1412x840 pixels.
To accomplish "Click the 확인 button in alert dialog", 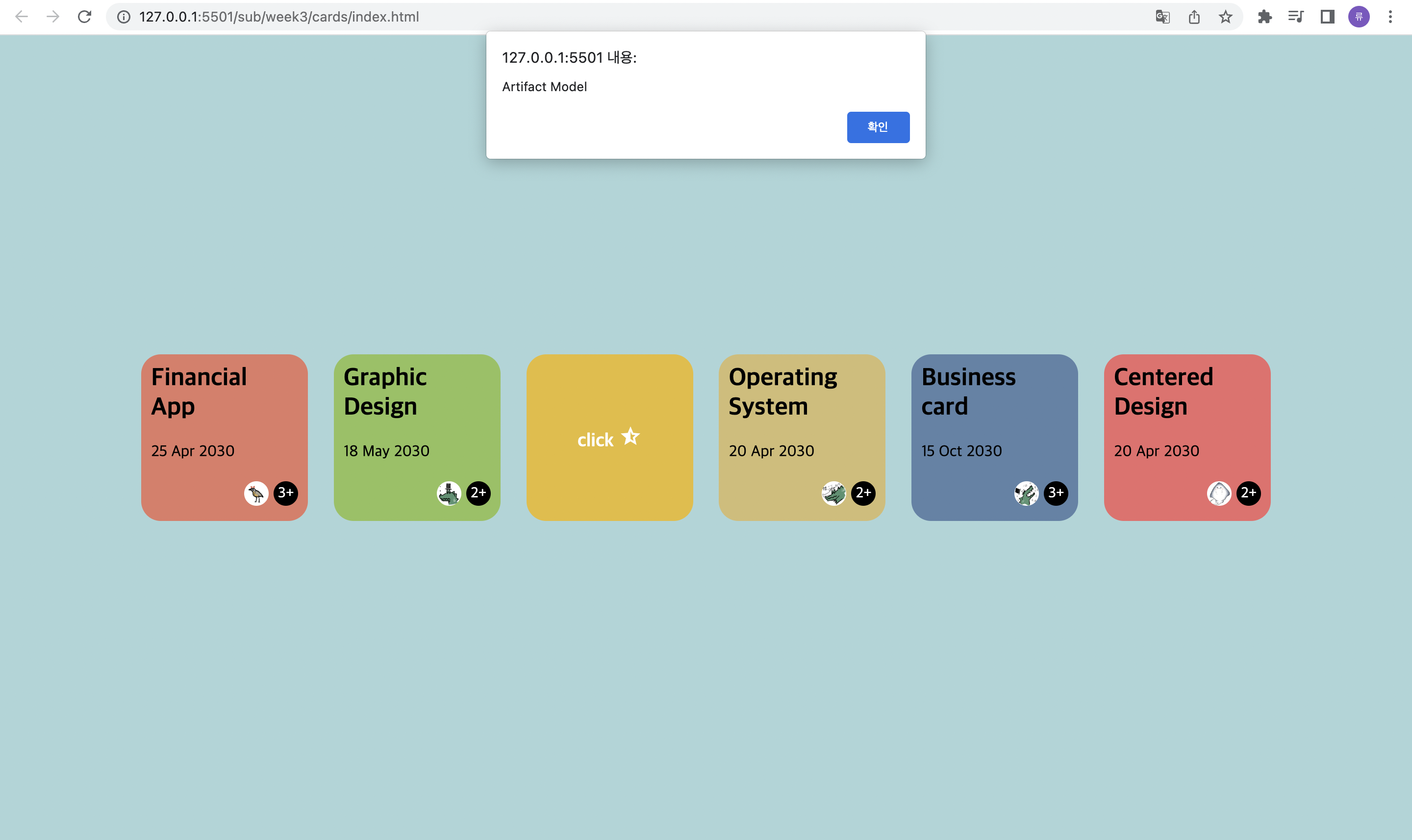I will 878,127.
